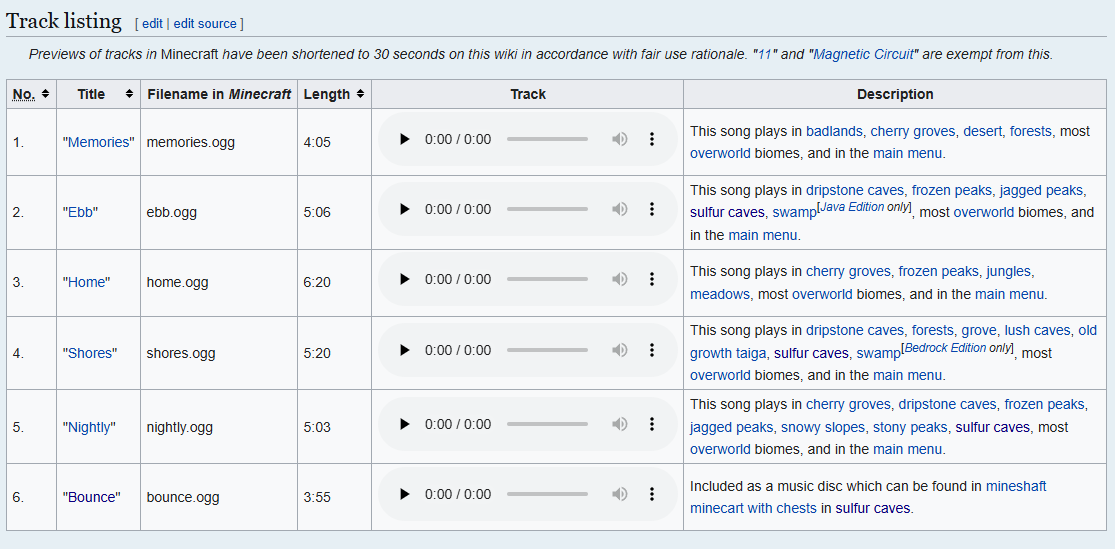
Task: Mute the Nightly audio player
Action: pos(620,424)
